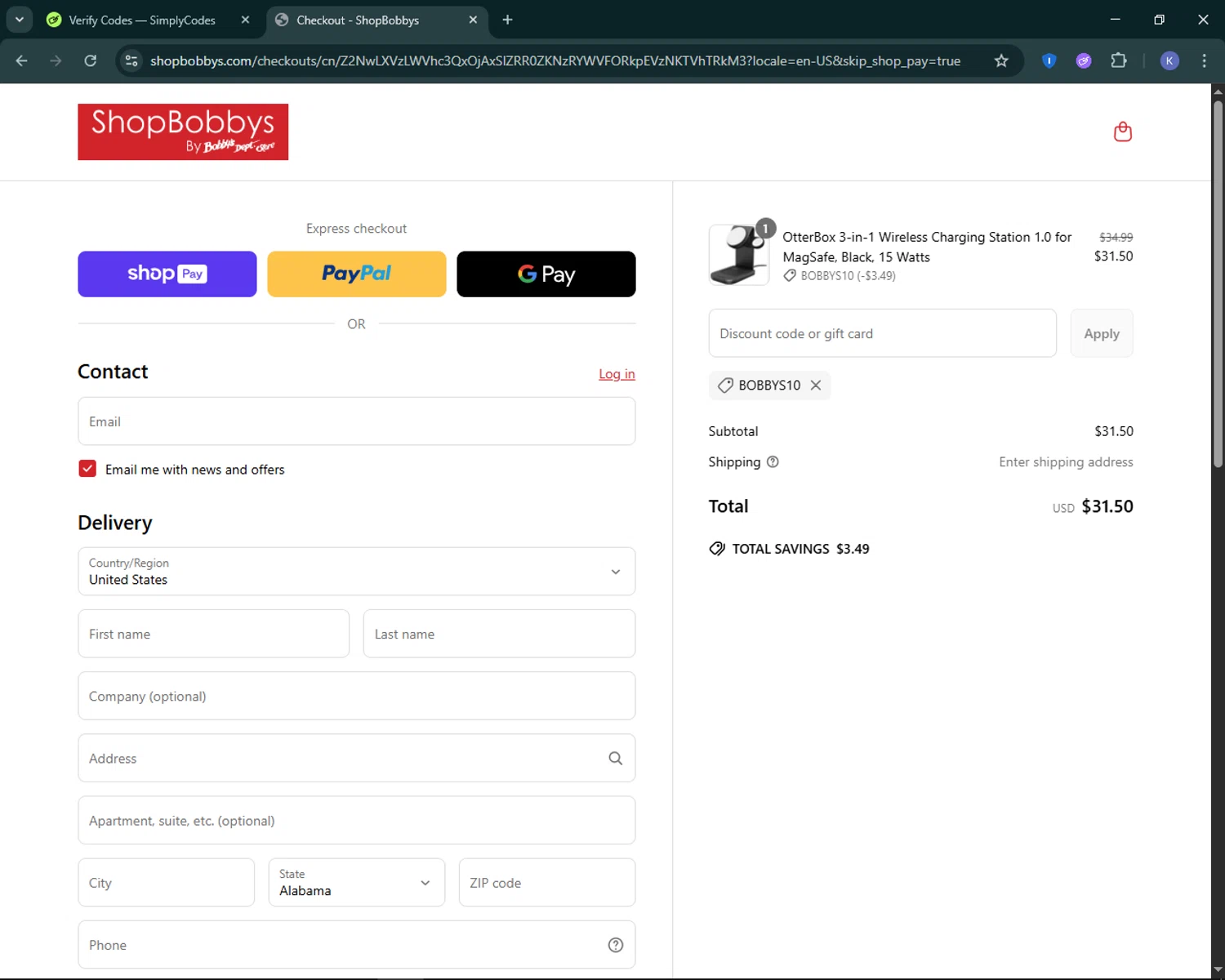Viewport: 1225px width, 980px height.
Task: Focus the Email input field
Action: pos(357,421)
